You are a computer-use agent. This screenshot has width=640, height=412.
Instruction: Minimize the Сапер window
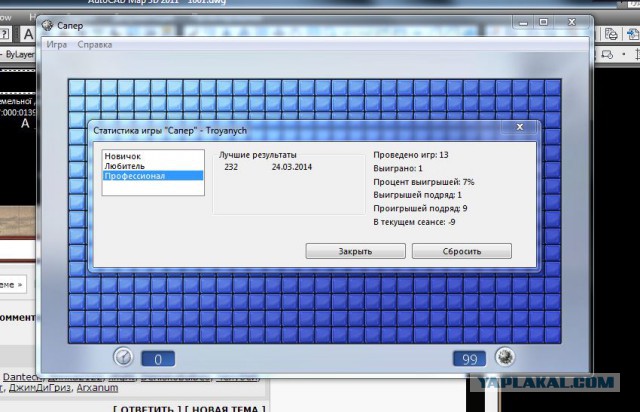click(x=523, y=23)
